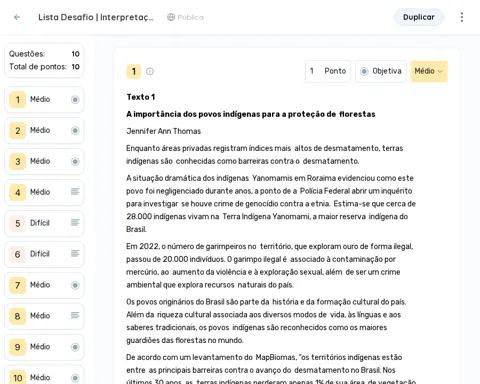
Task: Click the objective-type icon on question 2 row
Action: (x=75, y=131)
